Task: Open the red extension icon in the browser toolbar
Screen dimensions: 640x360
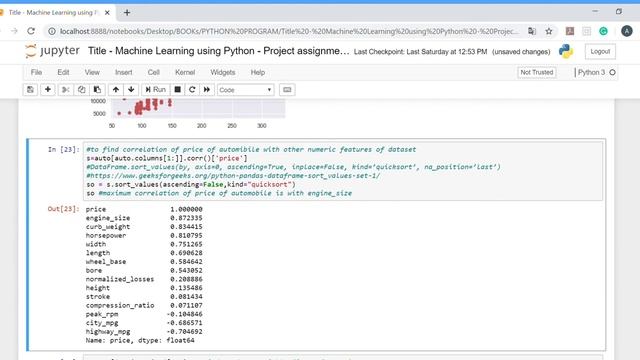Action: 570,31
